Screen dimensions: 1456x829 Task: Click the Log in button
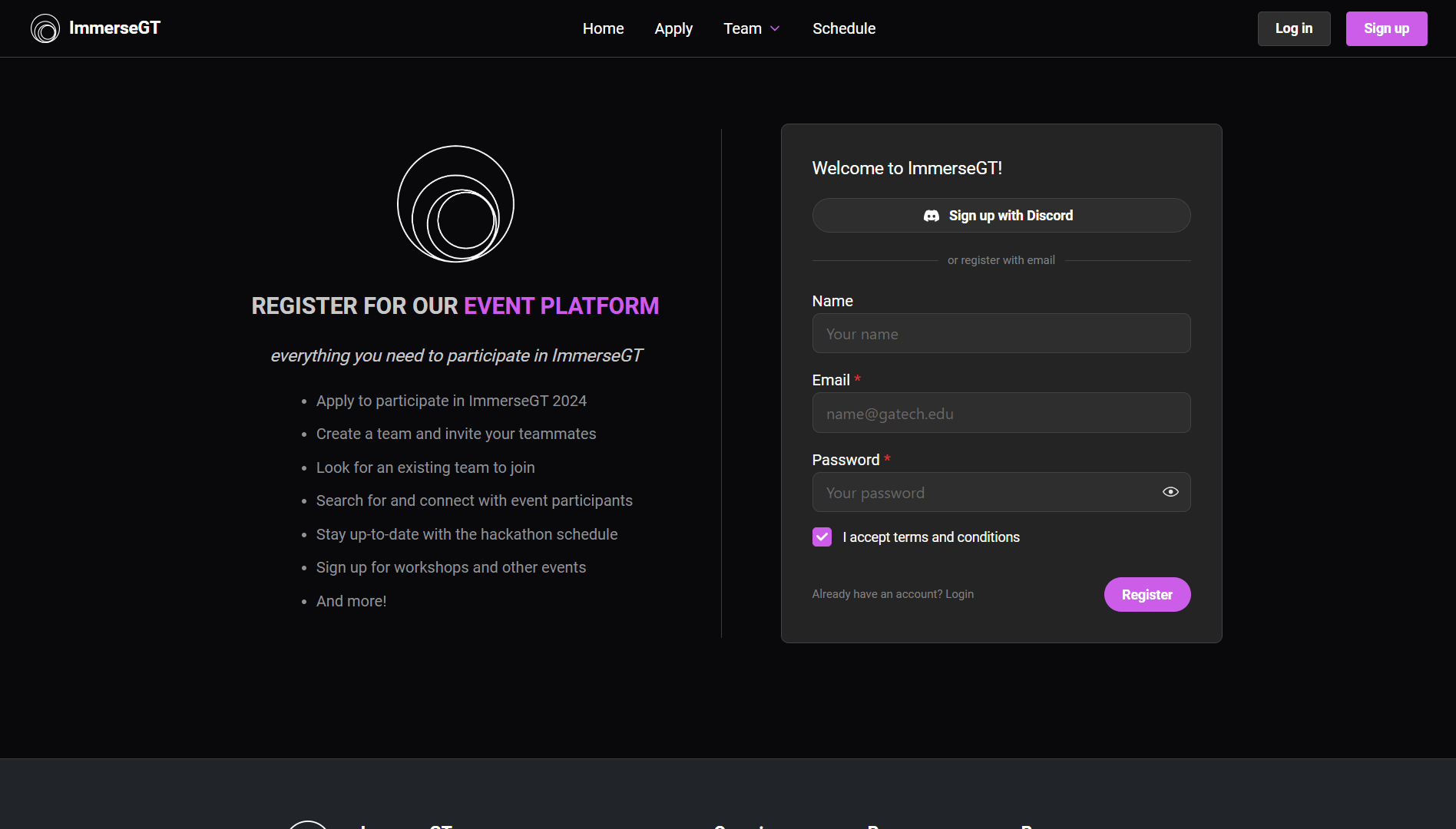pyautogui.click(x=1294, y=28)
